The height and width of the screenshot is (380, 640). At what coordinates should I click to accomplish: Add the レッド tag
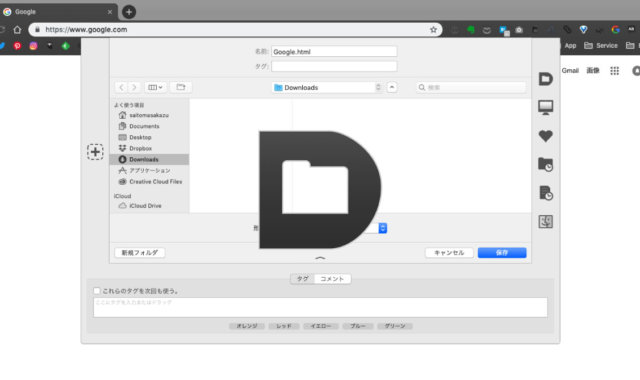click(284, 326)
